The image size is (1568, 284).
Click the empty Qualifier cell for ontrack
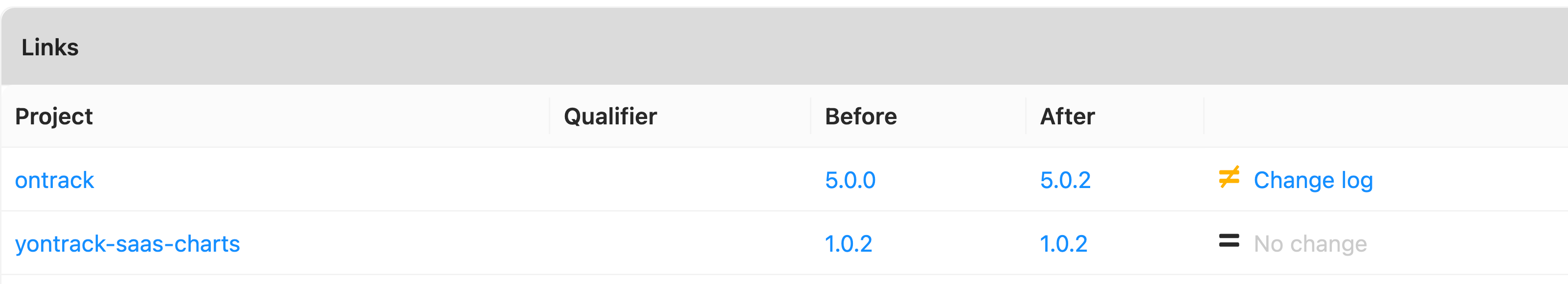[679, 180]
